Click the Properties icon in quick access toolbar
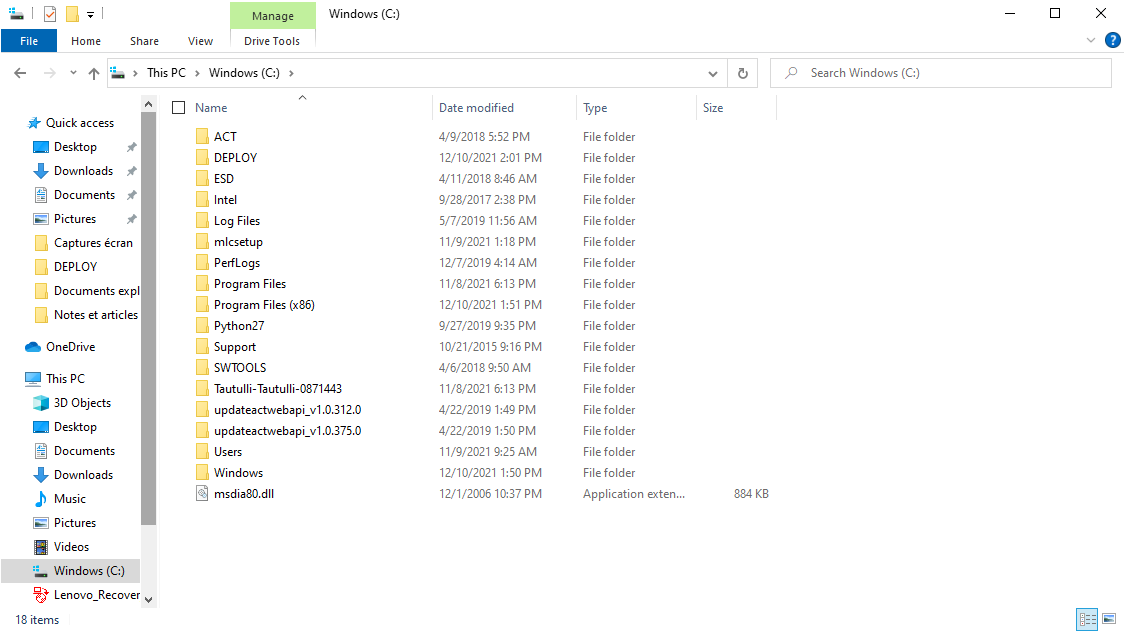 (x=50, y=14)
